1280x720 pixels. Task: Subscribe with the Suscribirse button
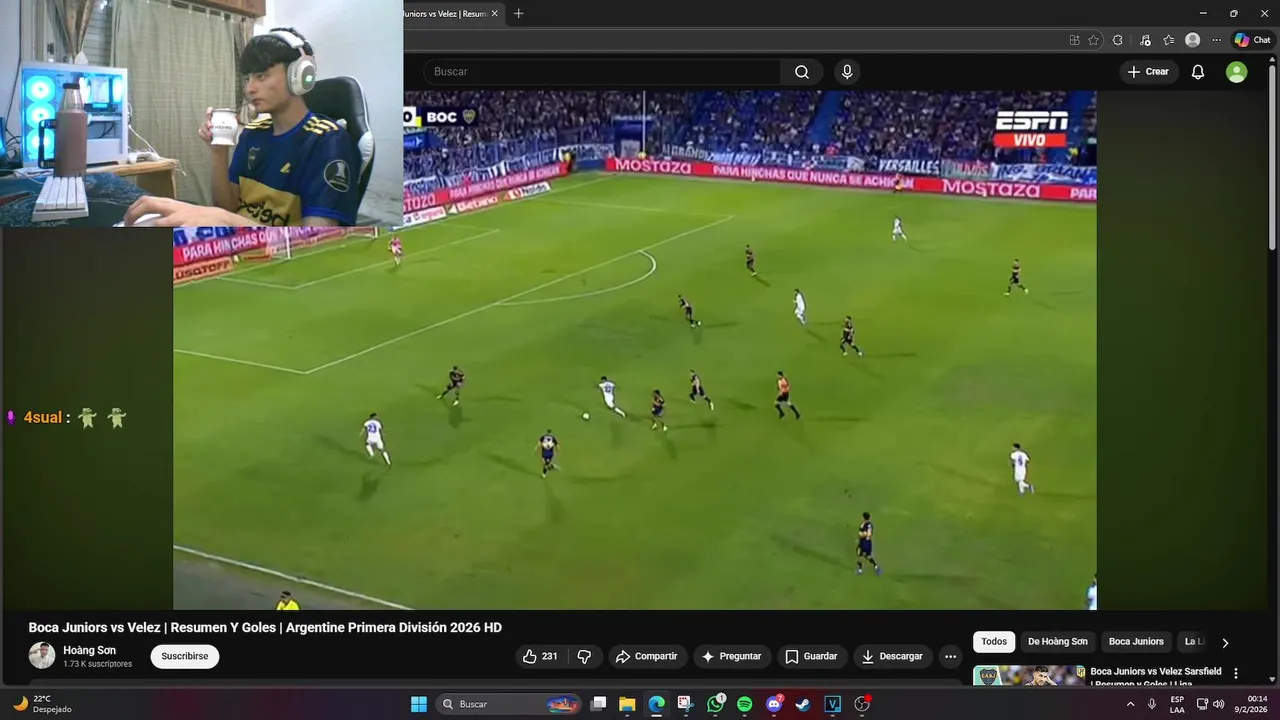tap(185, 656)
